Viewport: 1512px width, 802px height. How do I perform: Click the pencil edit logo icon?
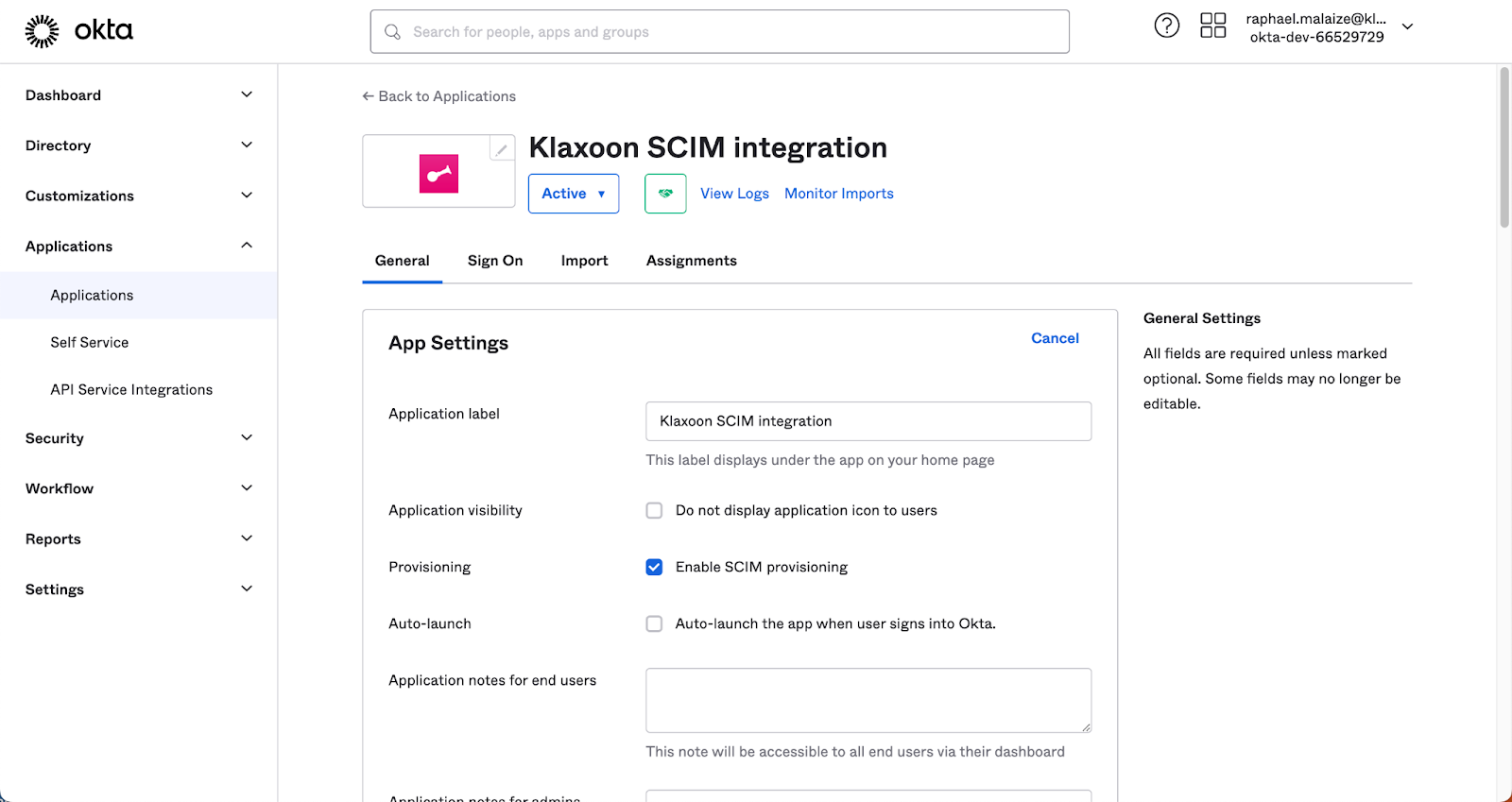coord(502,149)
